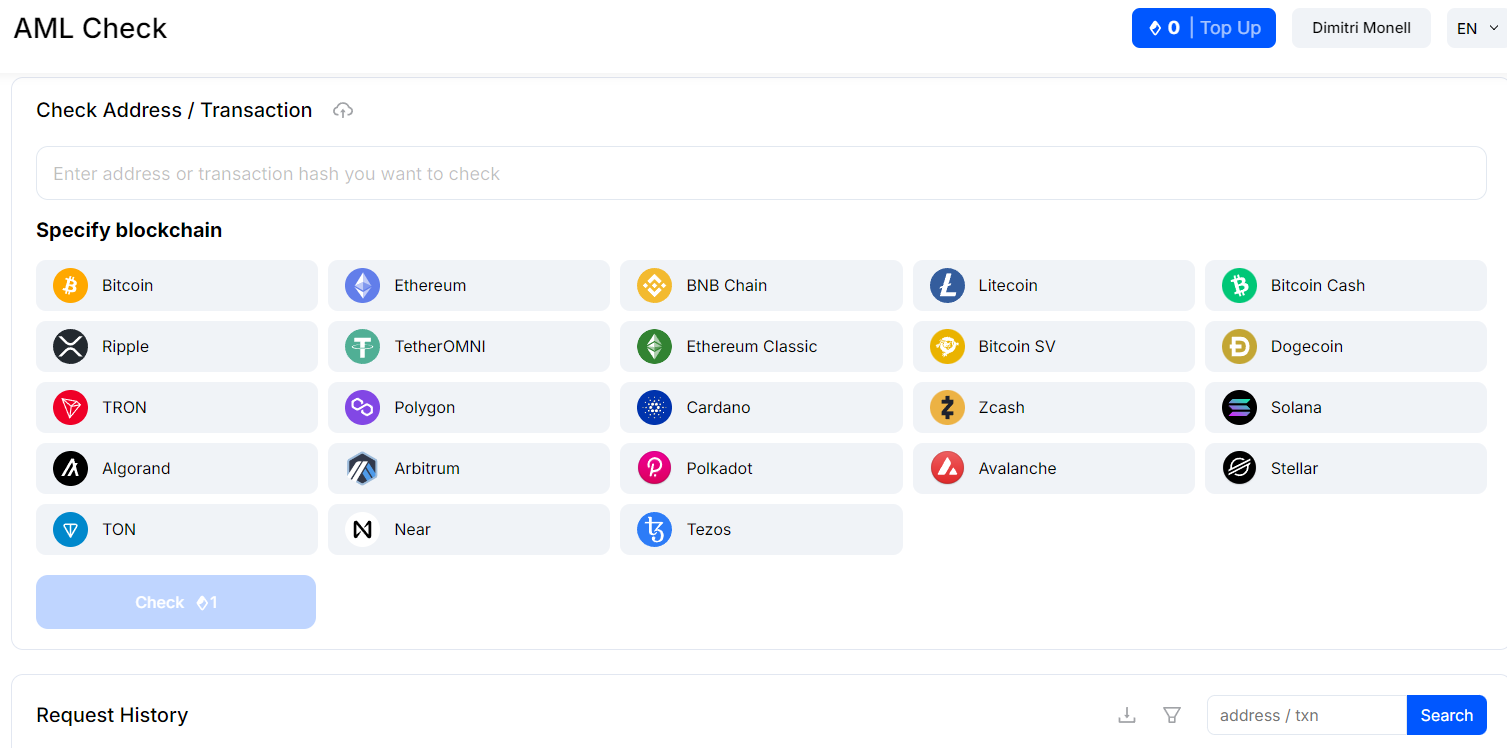
Task: Choose the Ethereum label
Action: [430, 286]
